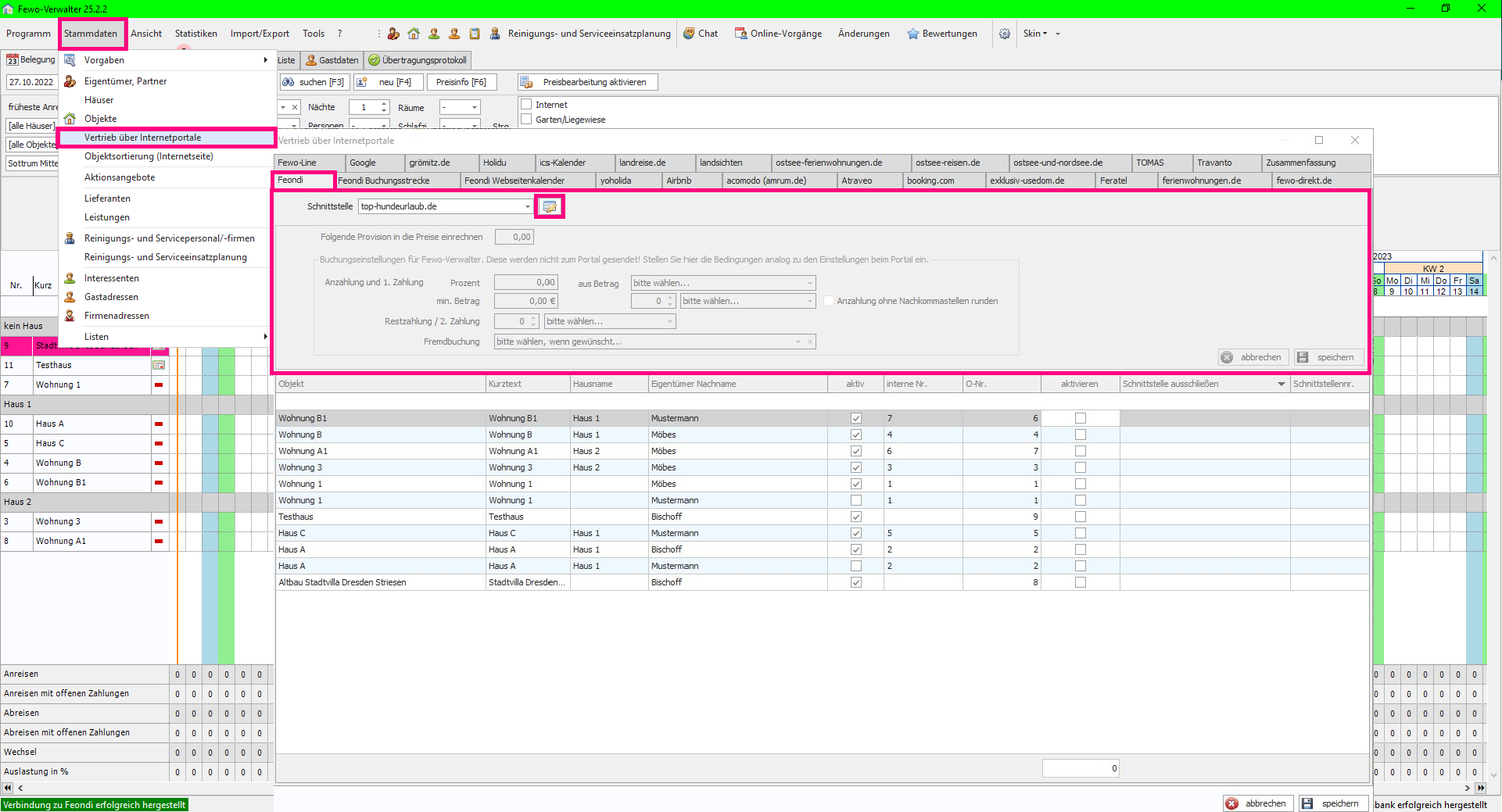Click the clipboard icon in the top toolbar
The width and height of the screenshot is (1502, 812).
(x=475, y=34)
